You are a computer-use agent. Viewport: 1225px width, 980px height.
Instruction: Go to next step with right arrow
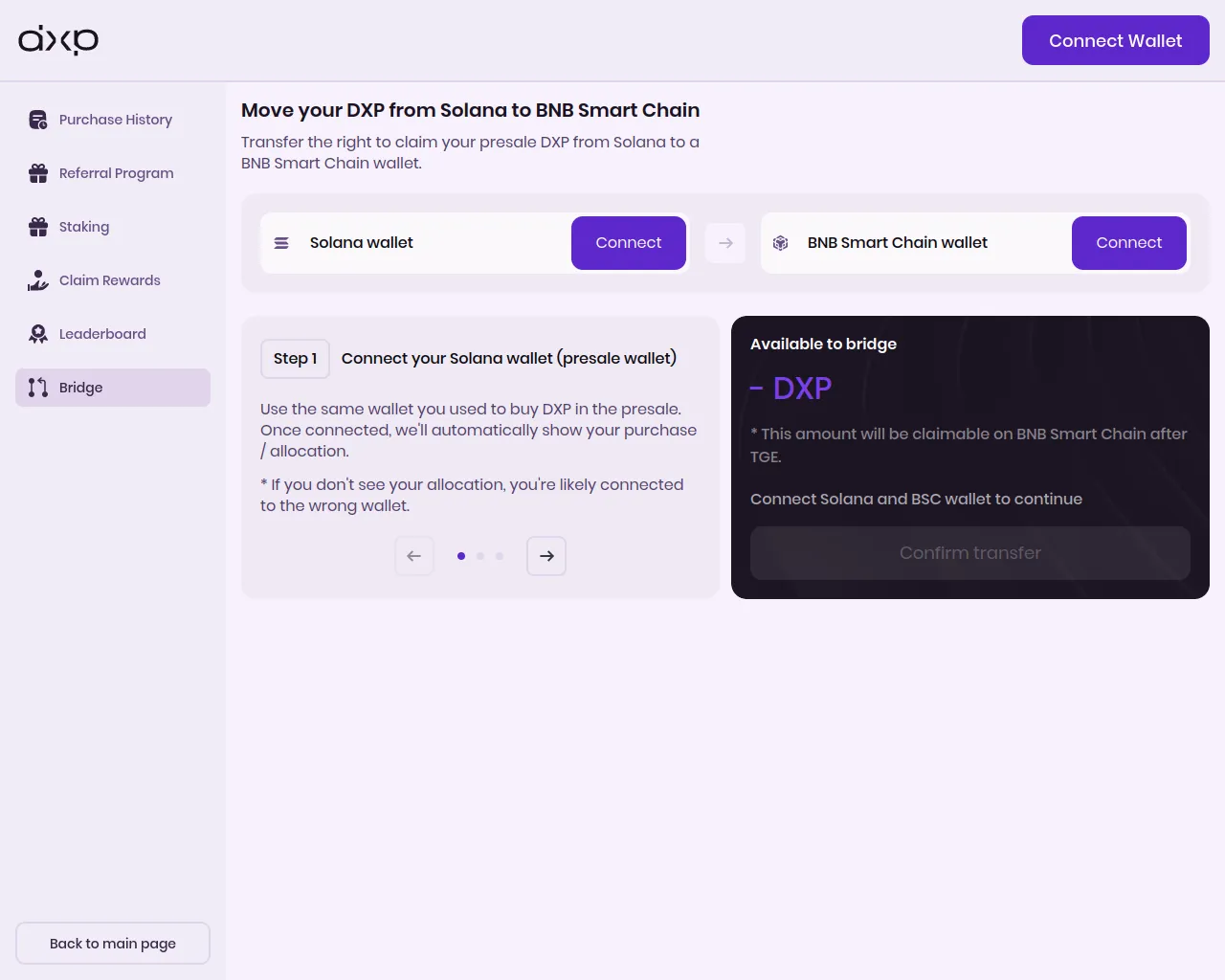(x=546, y=556)
